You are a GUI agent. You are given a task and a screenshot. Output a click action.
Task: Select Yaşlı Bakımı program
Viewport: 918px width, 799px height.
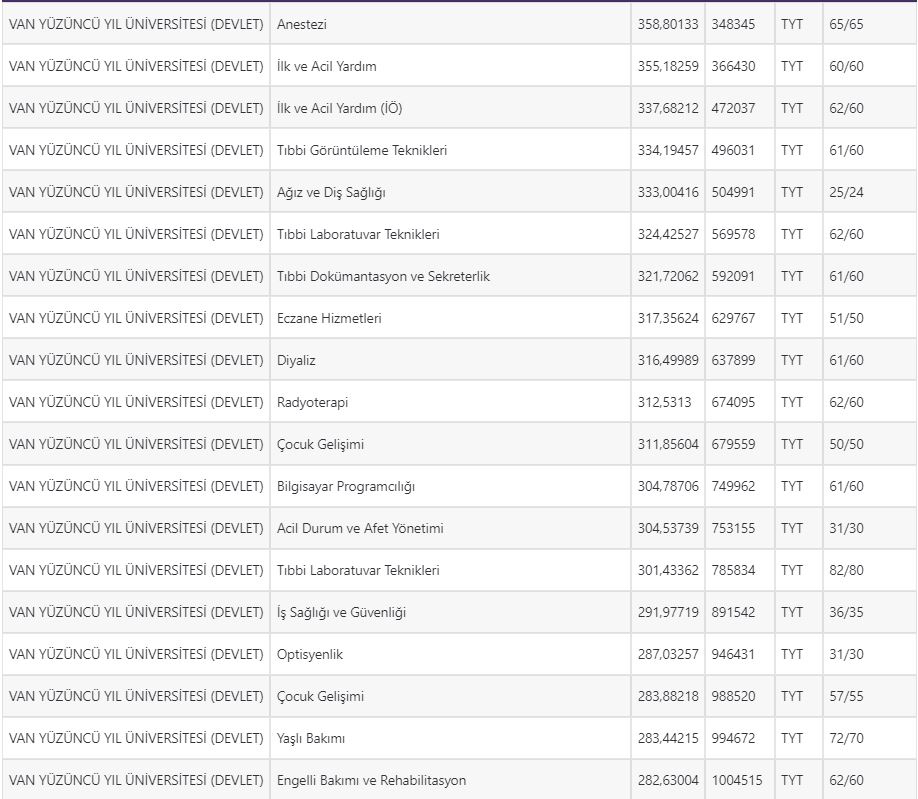point(311,739)
